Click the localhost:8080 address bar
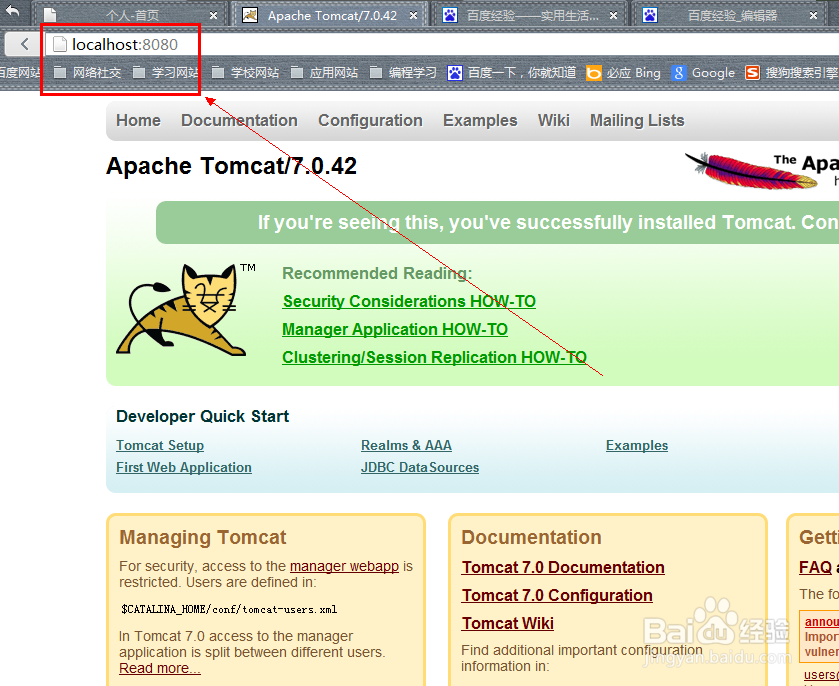Viewport: 839px width, 686px height. pyautogui.click(x=441, y=44)
